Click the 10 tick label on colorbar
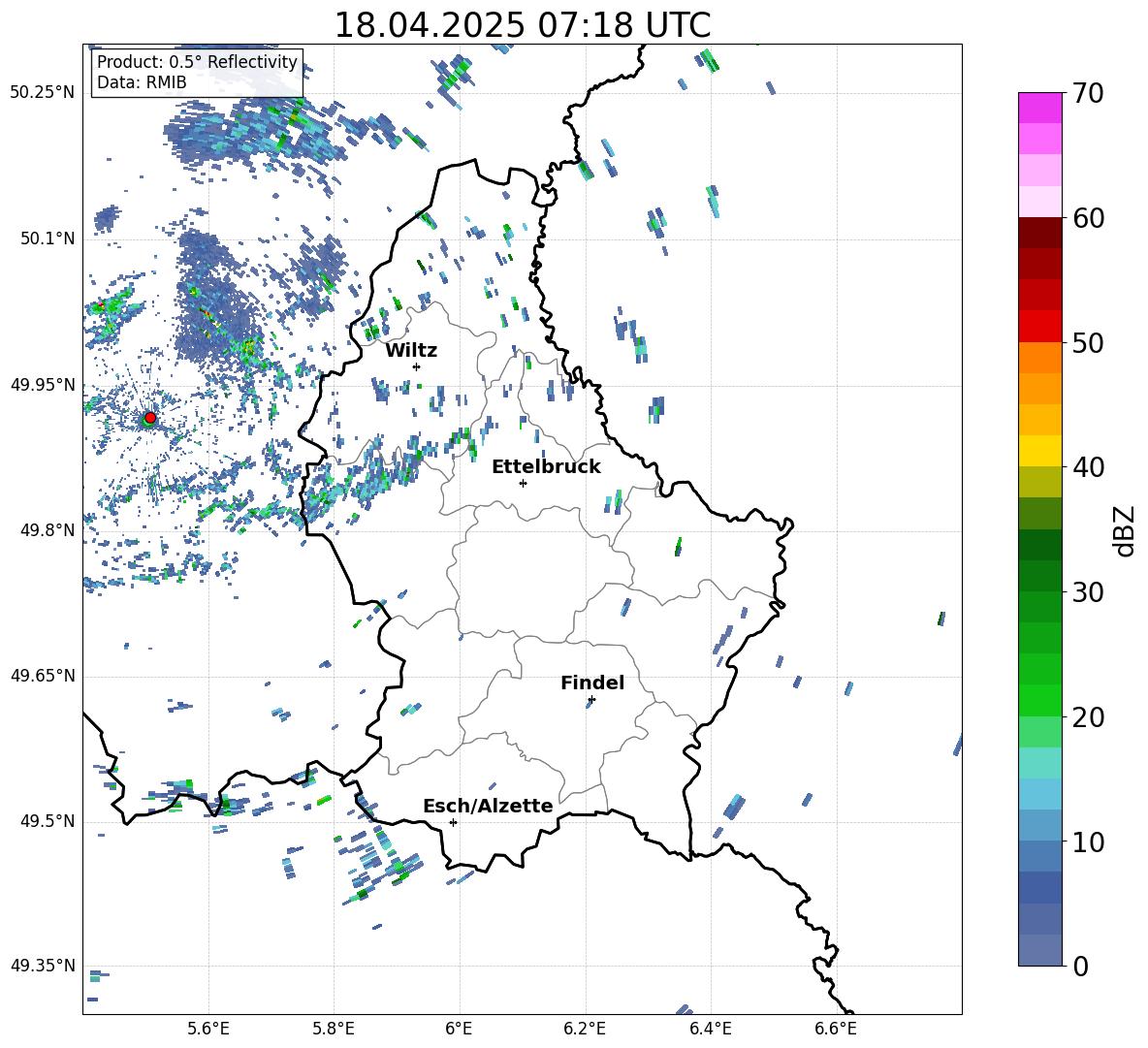Image resolution: width=1148 pixels, height=1048 pixels. pos(1088,842)
